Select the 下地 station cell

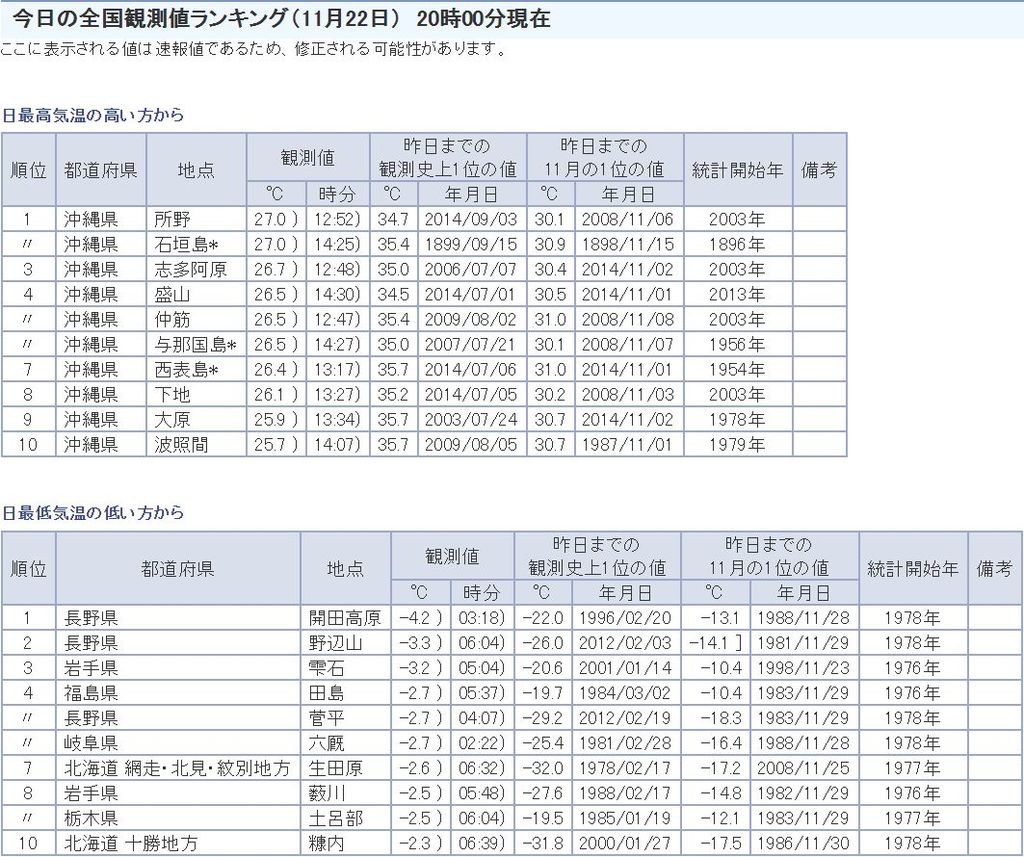[x=197, y=395]
